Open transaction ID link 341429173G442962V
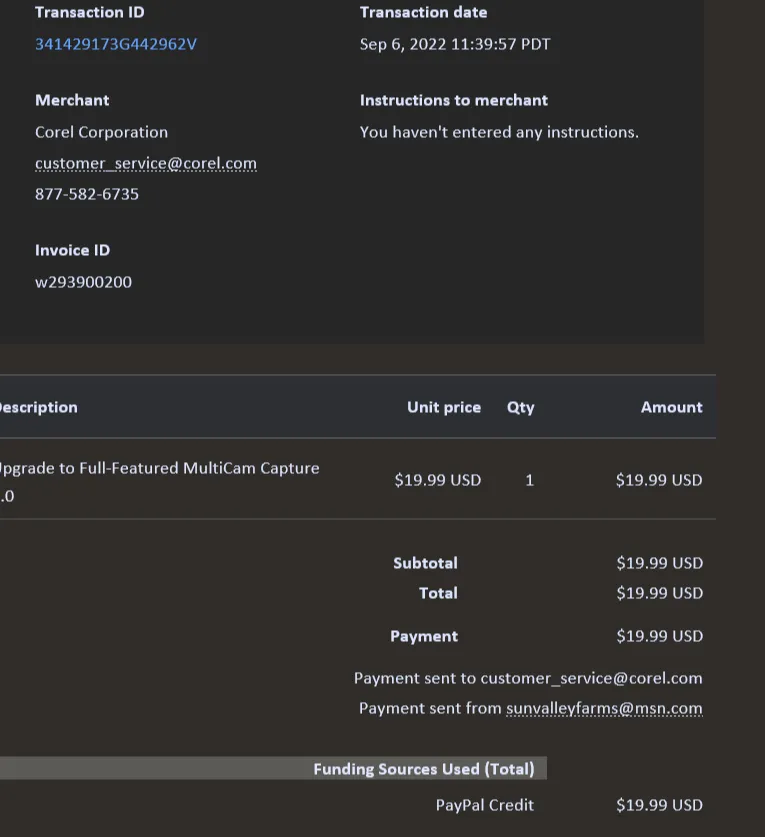 point(116,44)
